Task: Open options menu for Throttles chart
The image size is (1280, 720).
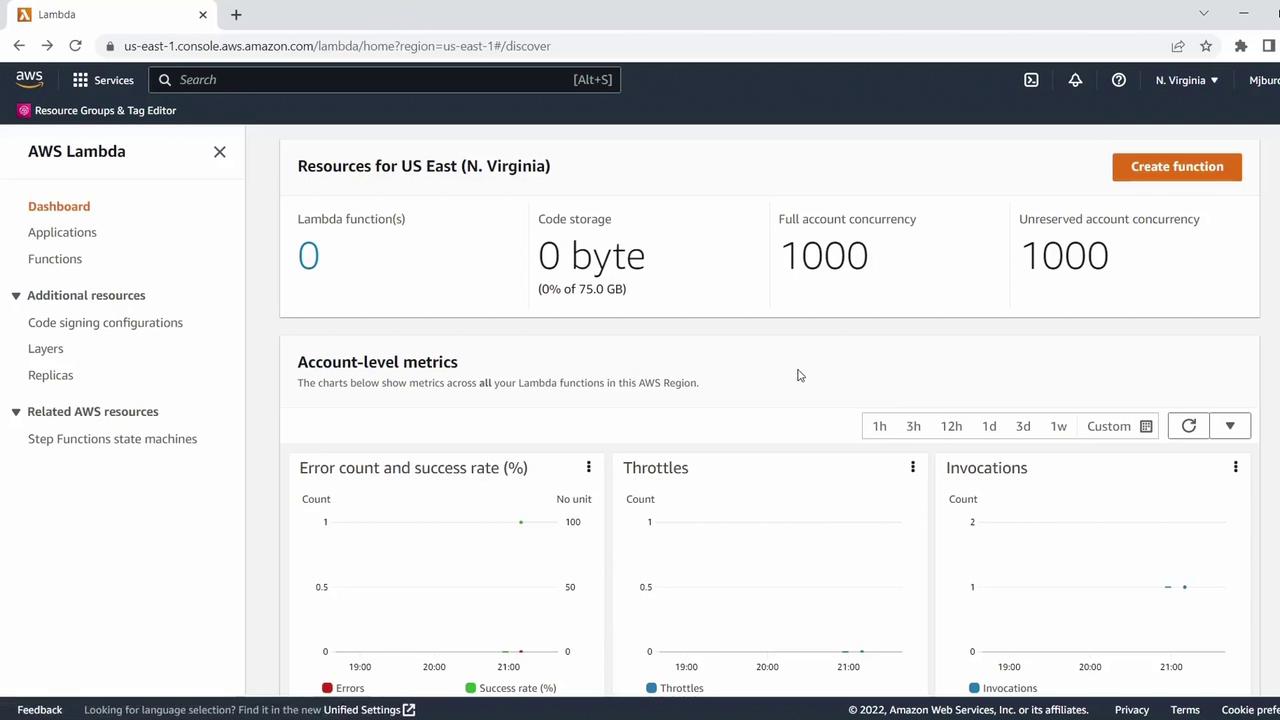Action: point(912,467)
